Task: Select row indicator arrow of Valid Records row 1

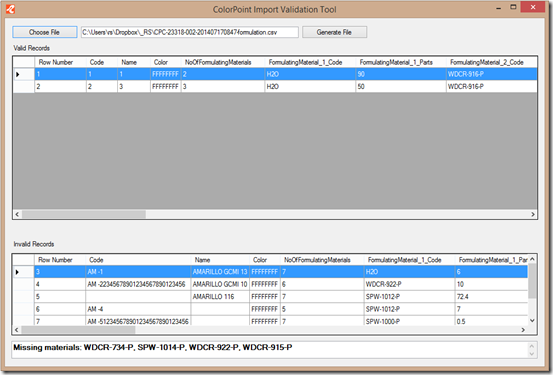Action: [18, 74]
